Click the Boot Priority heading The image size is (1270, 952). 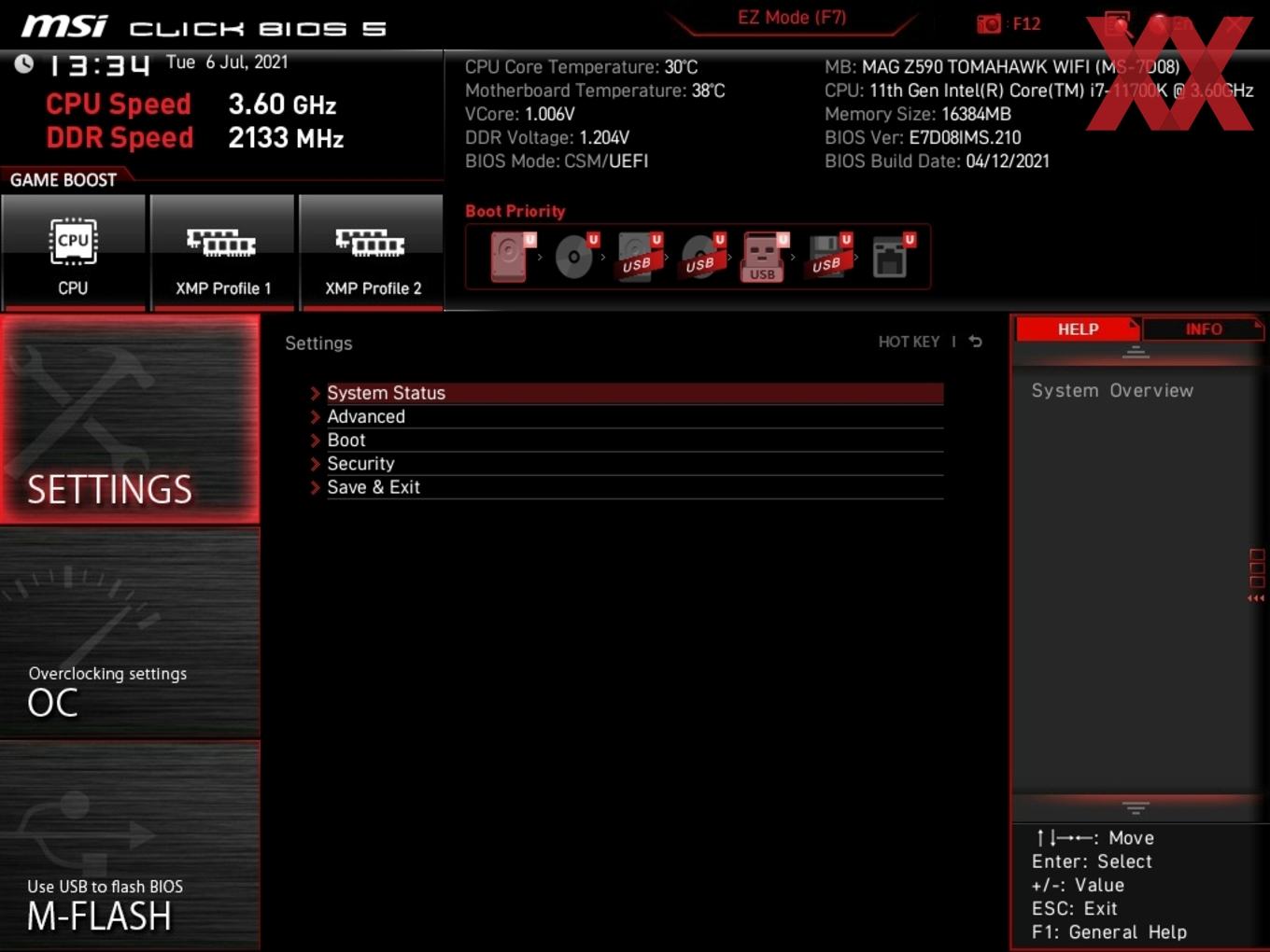pos(515,211)
